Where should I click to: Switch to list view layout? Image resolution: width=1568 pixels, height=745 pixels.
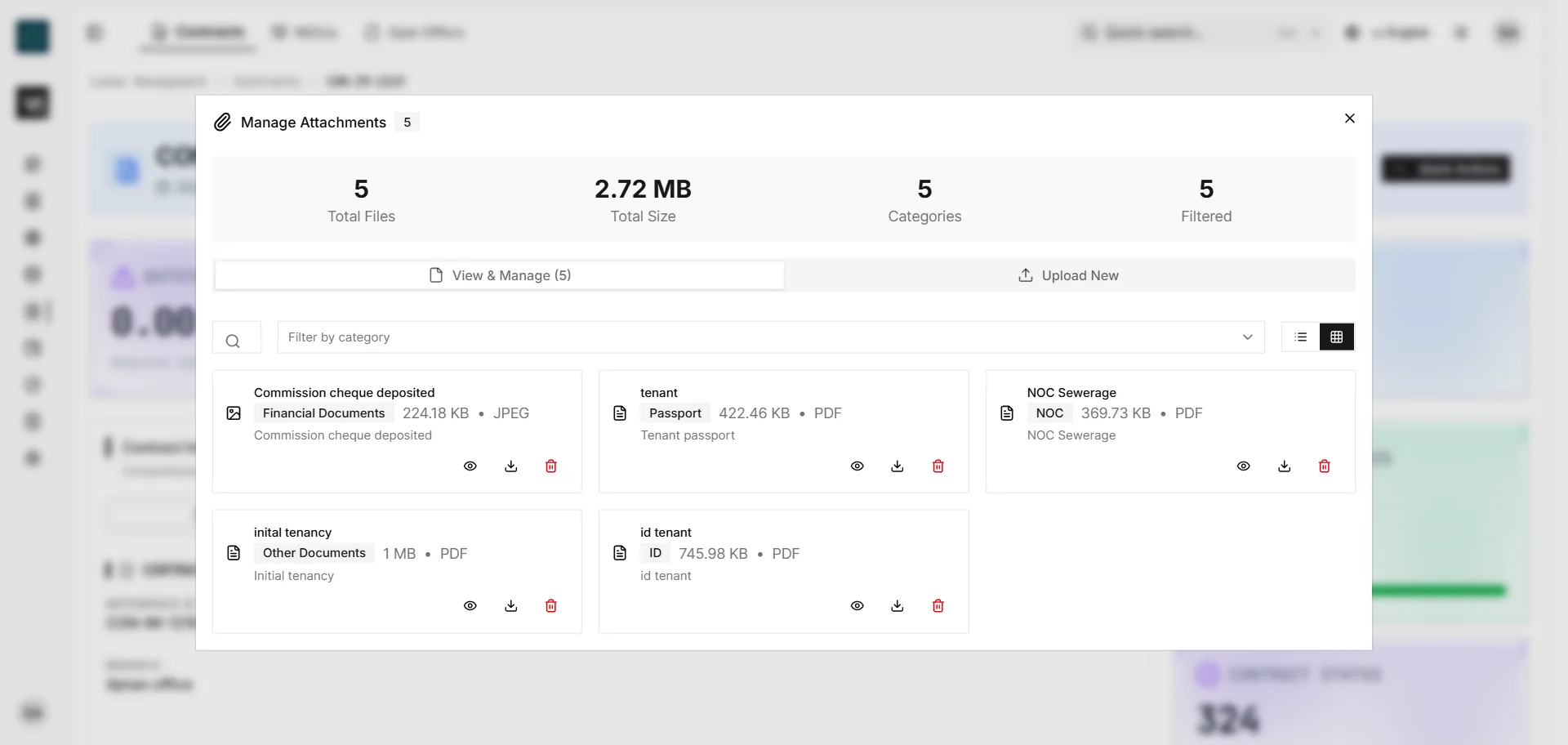tap(1302, 337)
